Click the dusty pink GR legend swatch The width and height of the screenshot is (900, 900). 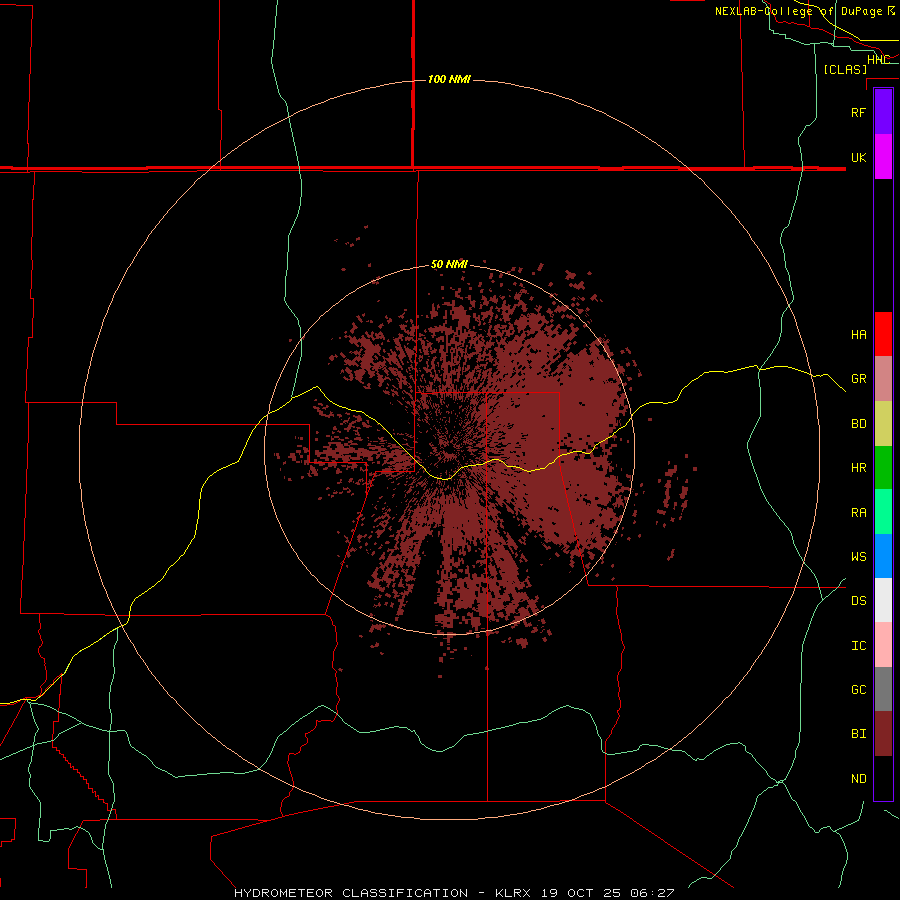(x=883, y=379)
